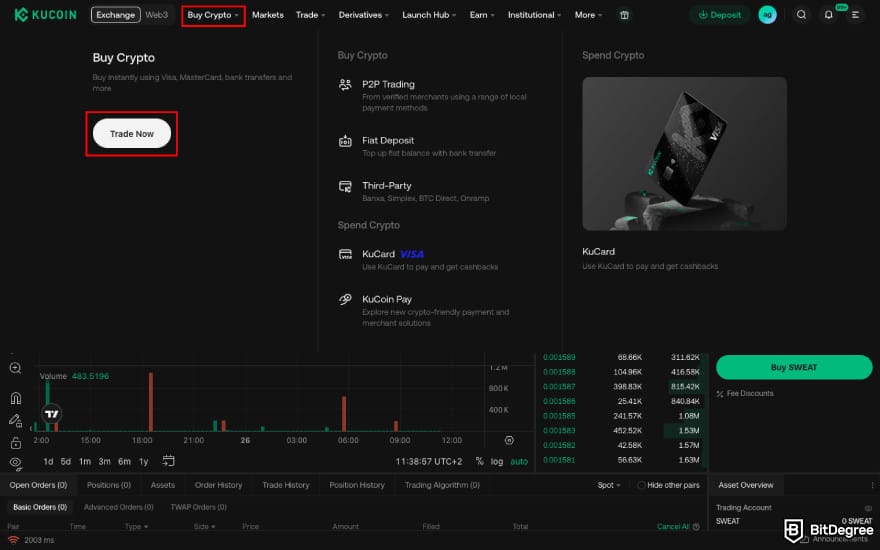This screenshot has width=880, height=550.
Task: Select the magnet mode chart tool
Action: pos(16,398)
